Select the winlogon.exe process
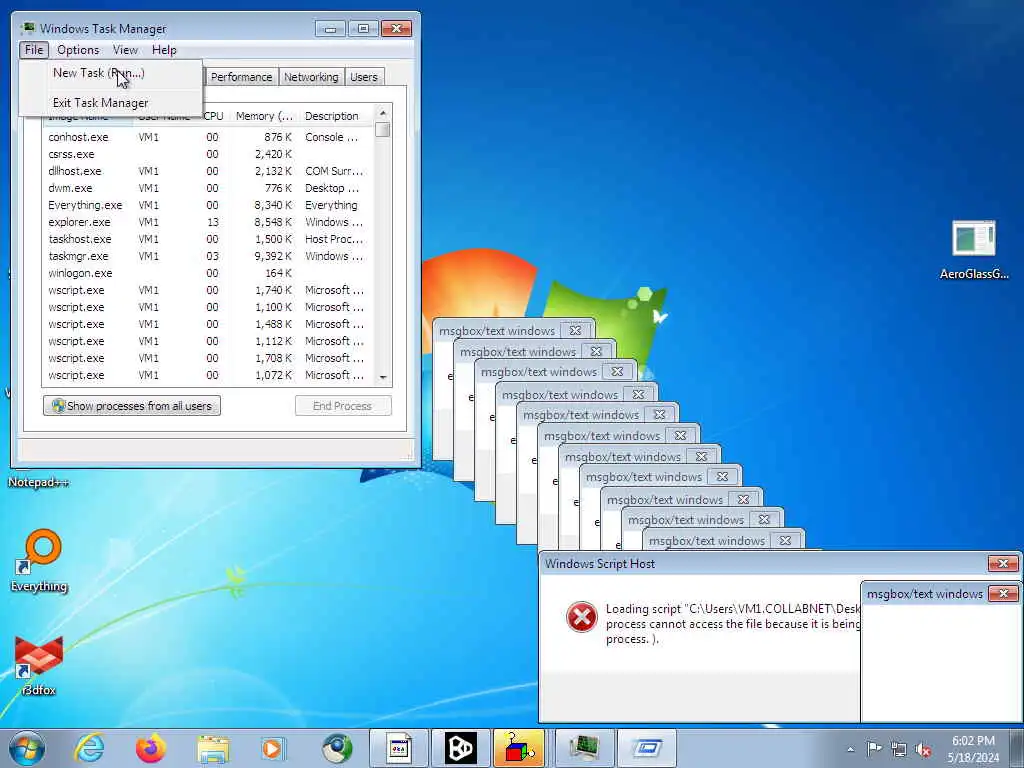Viewport: 1024px width, 768px height. (x=208, y=273)
